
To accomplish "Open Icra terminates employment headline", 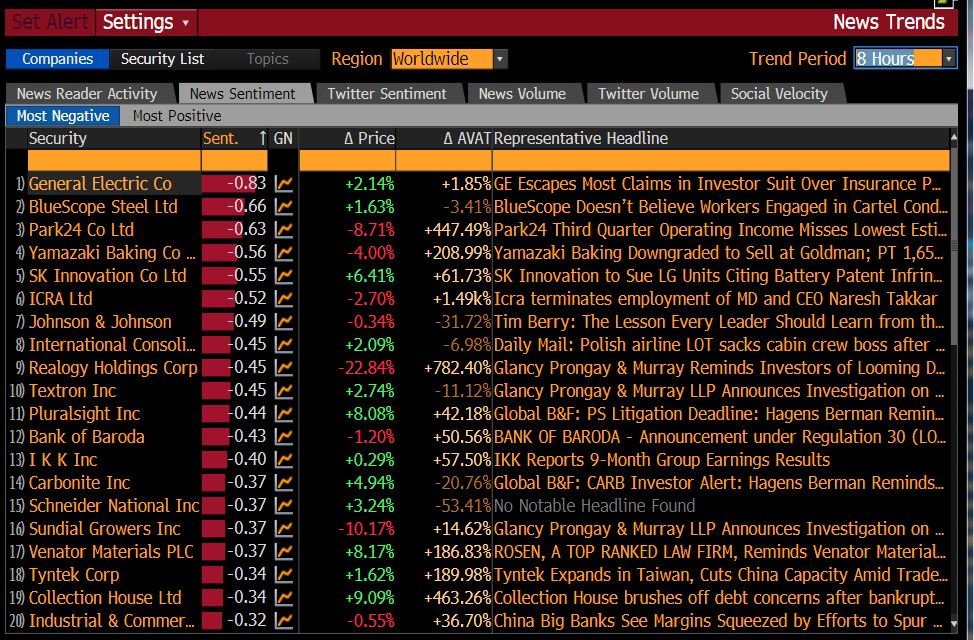I will coord(716,299).
